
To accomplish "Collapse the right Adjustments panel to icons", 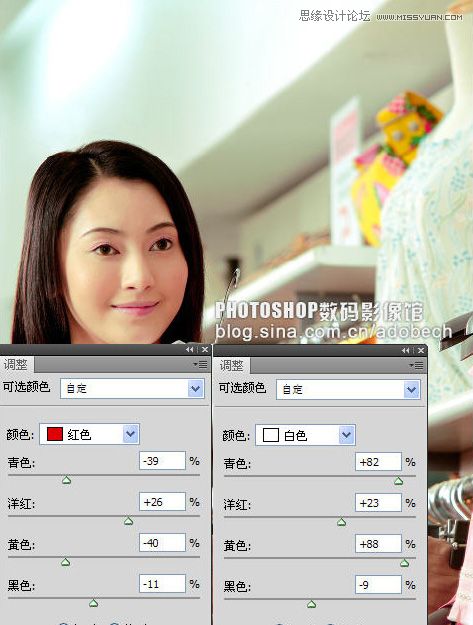I will 406,350.
